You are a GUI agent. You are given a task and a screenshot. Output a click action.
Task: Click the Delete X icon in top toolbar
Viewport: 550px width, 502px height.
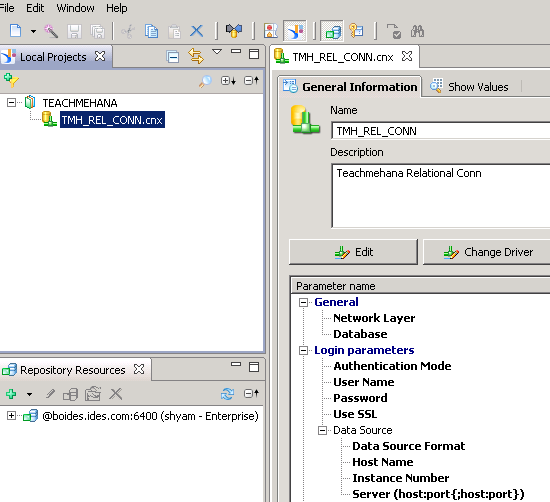coord(197,31)
